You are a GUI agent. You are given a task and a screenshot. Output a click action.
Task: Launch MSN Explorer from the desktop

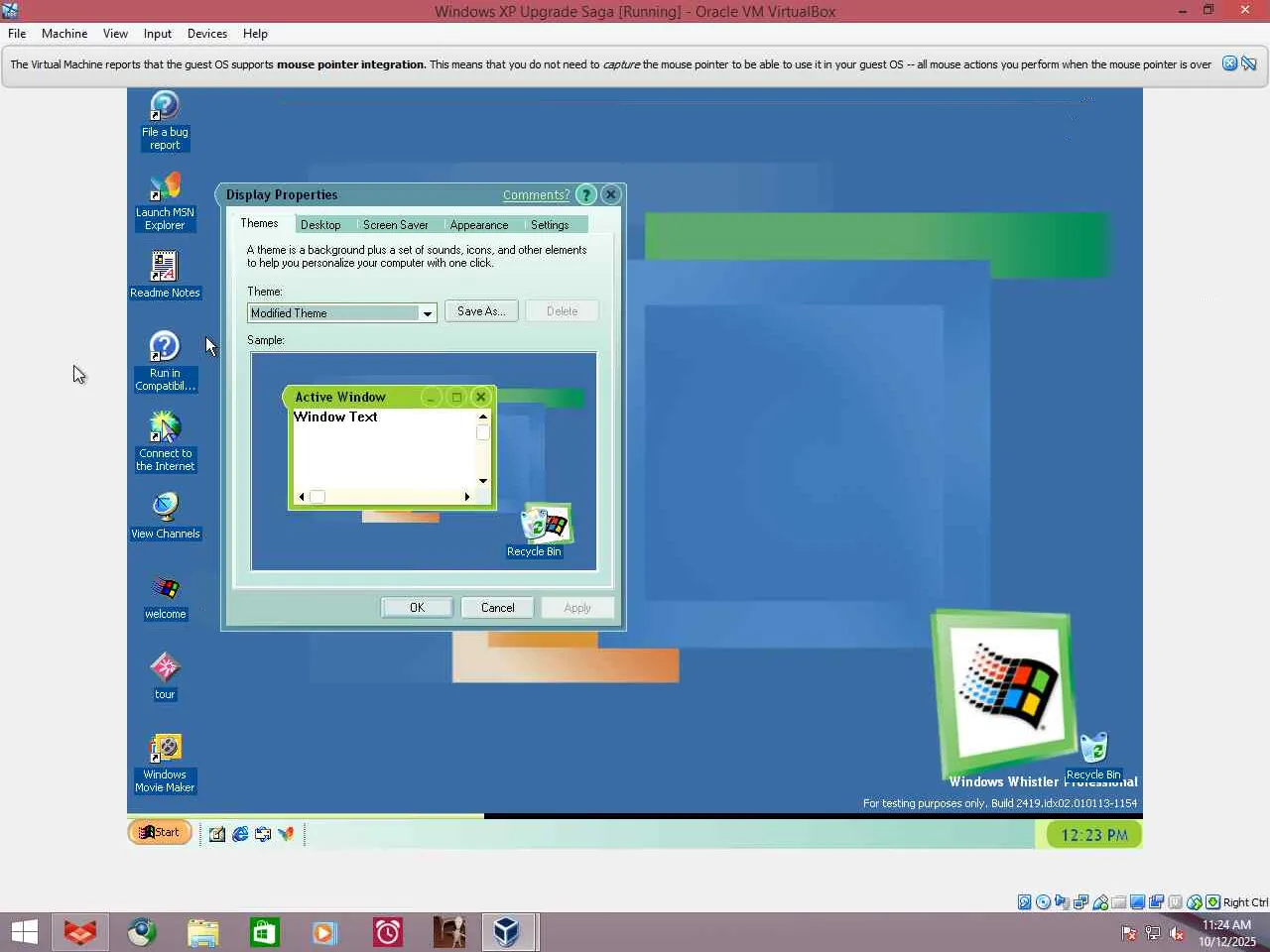tap(165, 202)
